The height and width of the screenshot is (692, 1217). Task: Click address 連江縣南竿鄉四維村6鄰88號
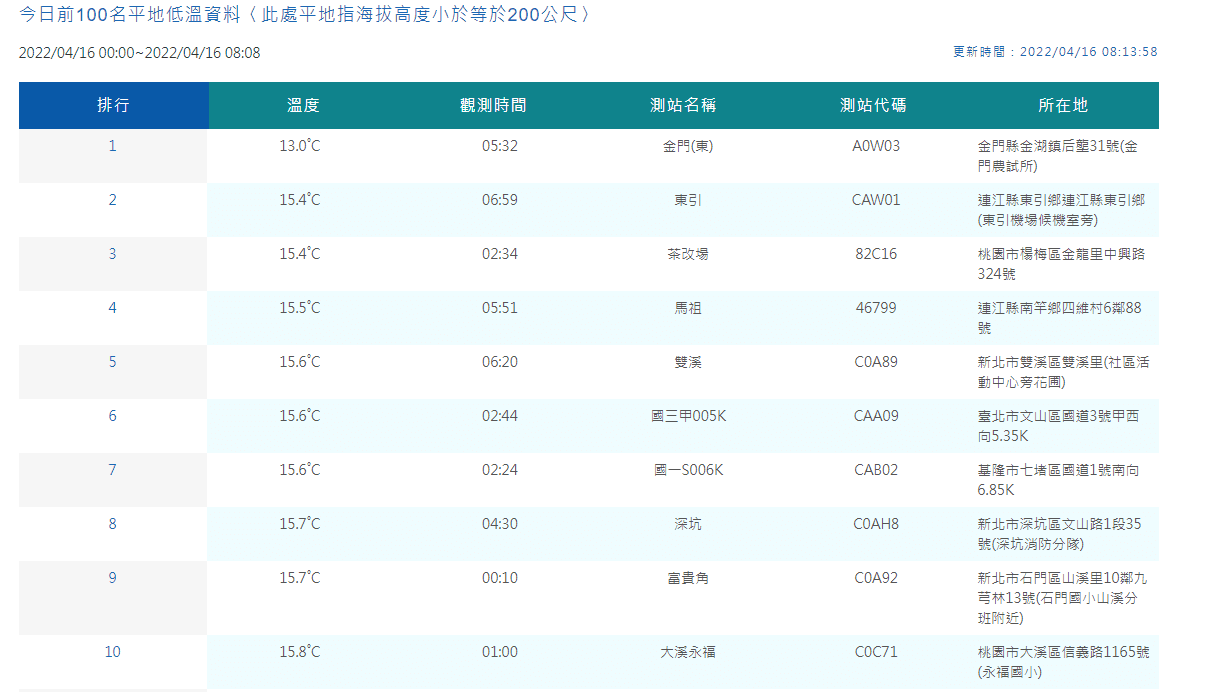pyautogui.click(x=1059, y=318)
